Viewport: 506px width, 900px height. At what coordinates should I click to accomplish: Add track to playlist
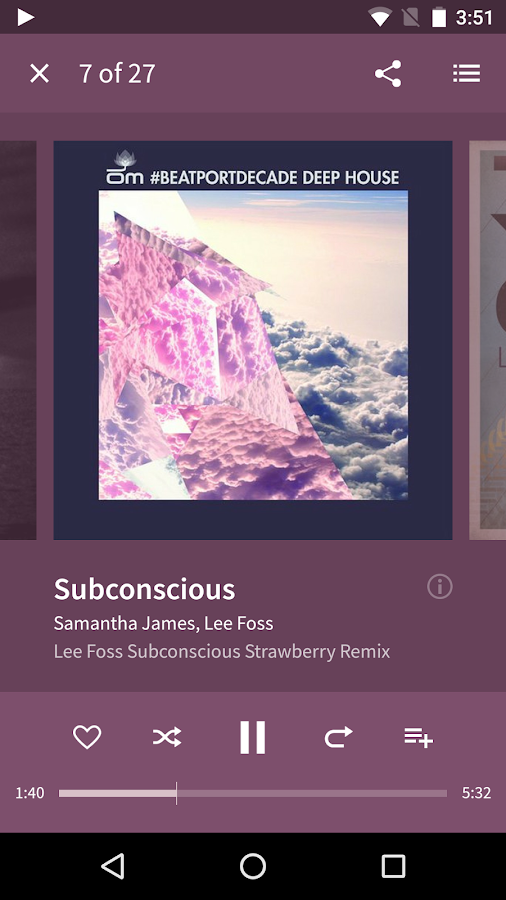pos(418,736)
